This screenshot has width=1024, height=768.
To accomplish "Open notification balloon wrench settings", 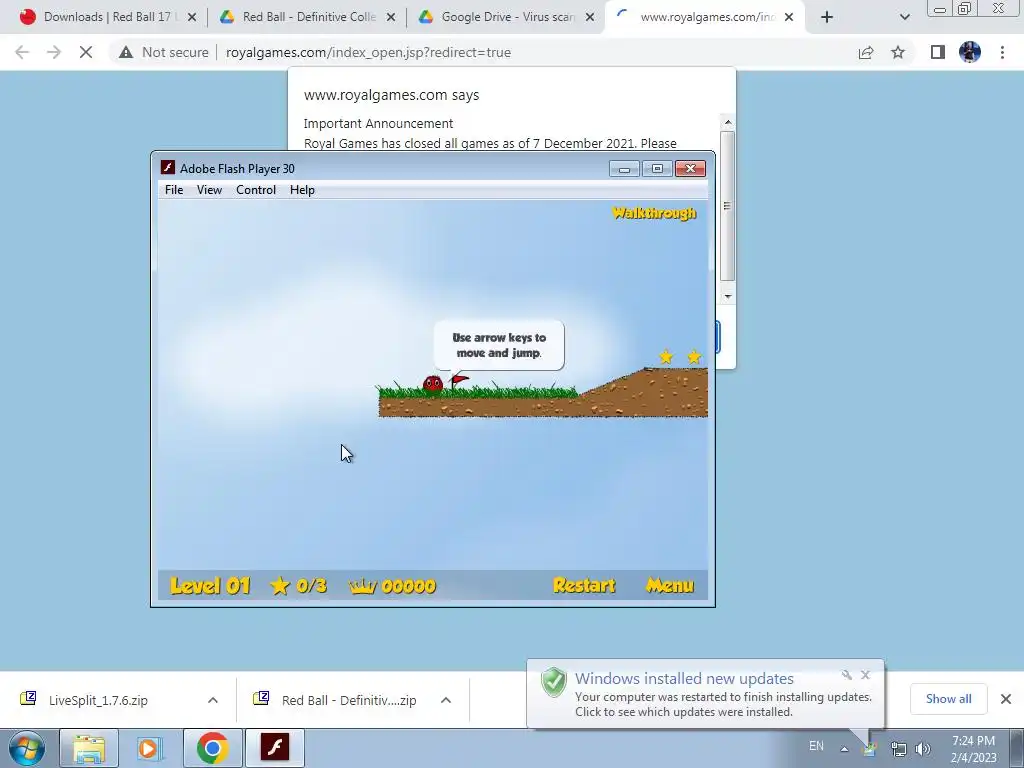I will [x=846, y=675].
